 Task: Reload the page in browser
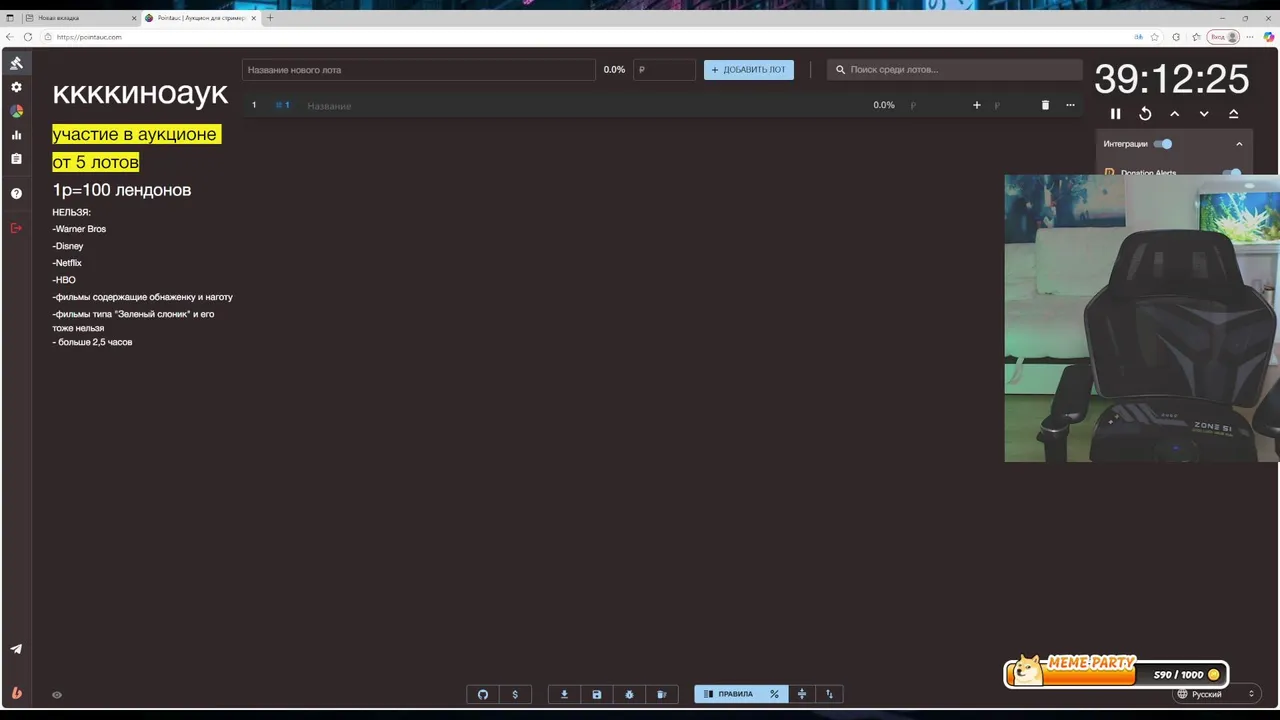click(x=28, y=37)
